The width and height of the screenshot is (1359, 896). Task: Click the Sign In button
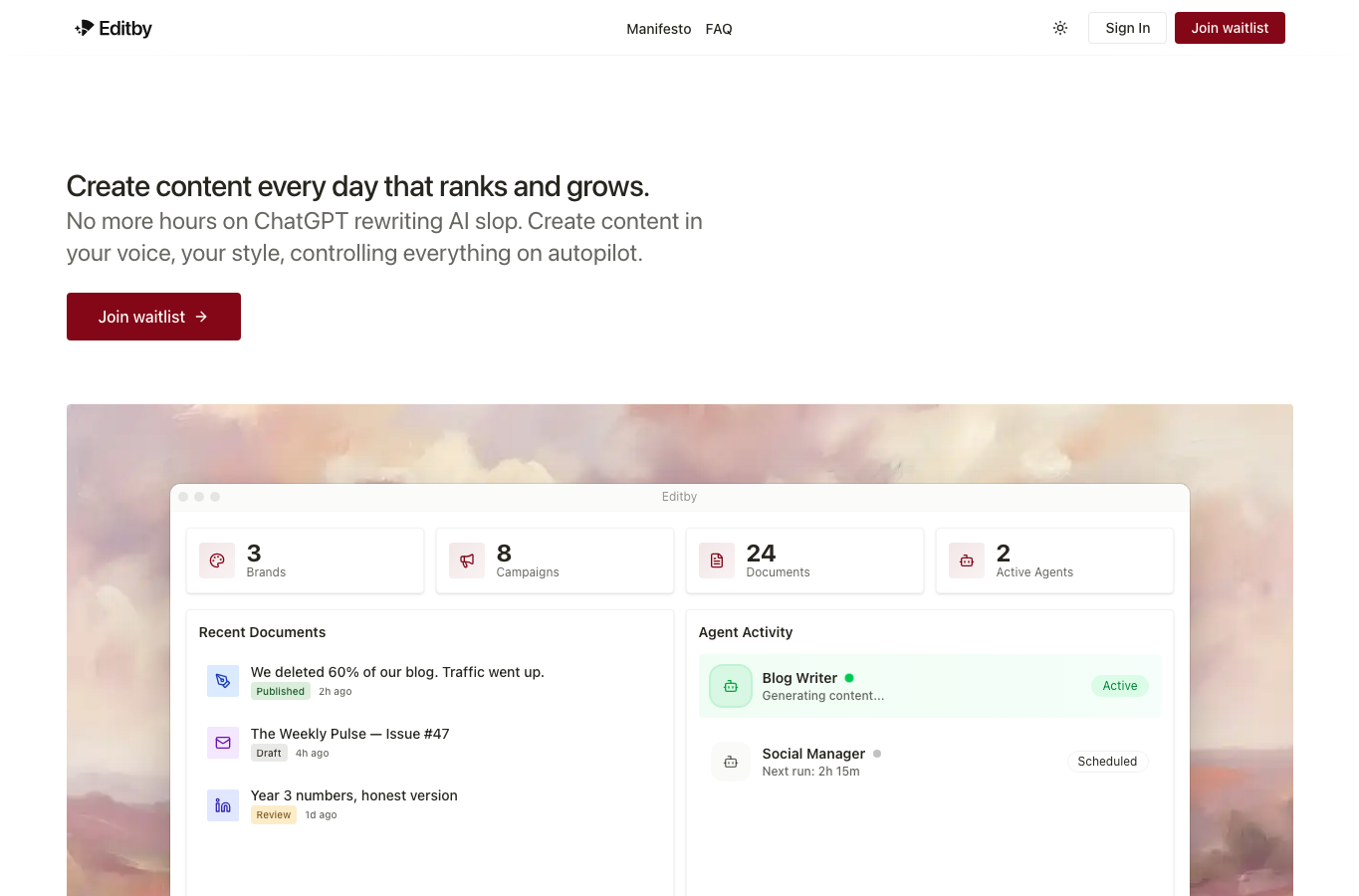click(x=1127, y=28)
